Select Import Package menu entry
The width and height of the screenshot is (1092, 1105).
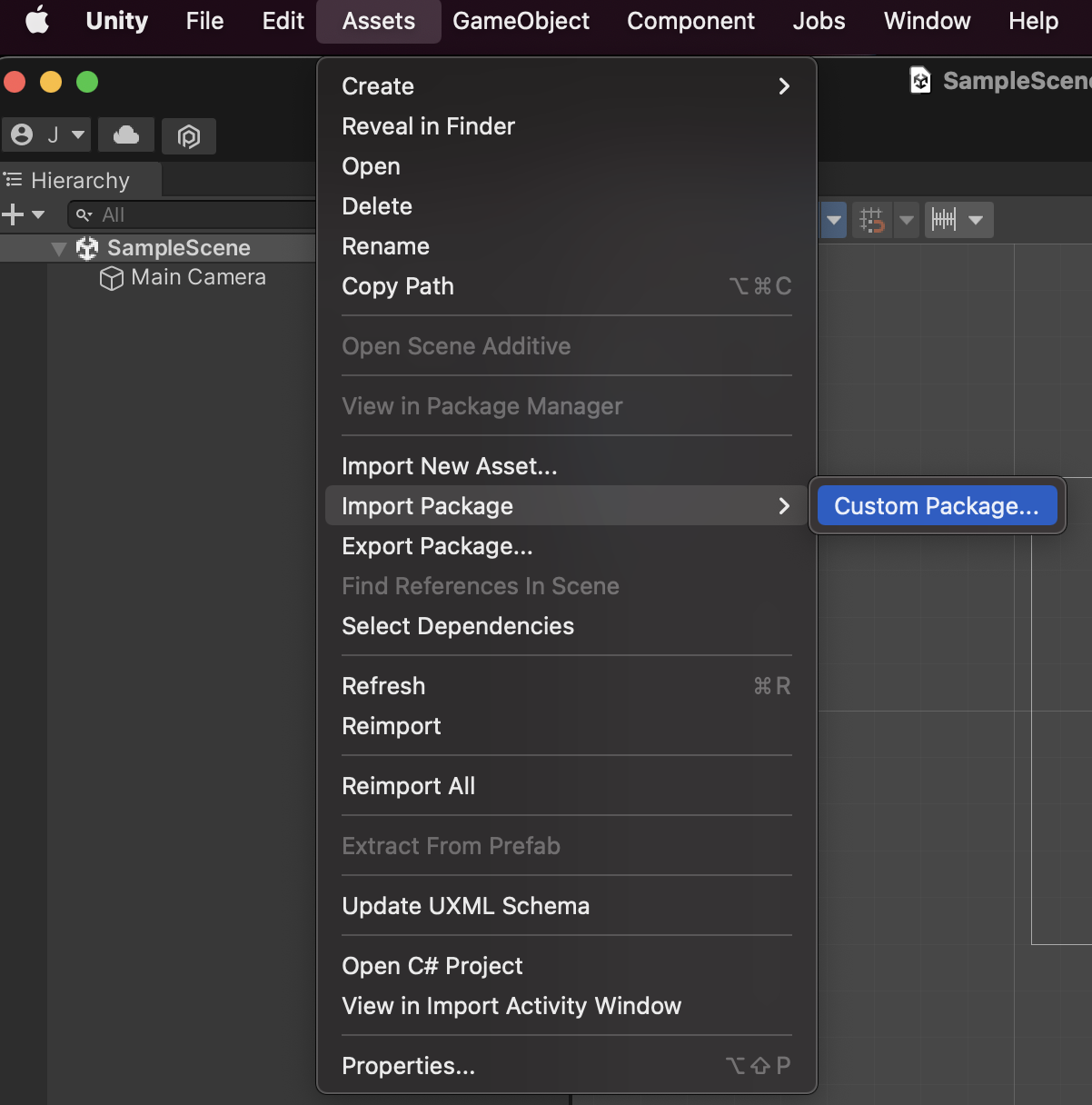pos(566,506)
